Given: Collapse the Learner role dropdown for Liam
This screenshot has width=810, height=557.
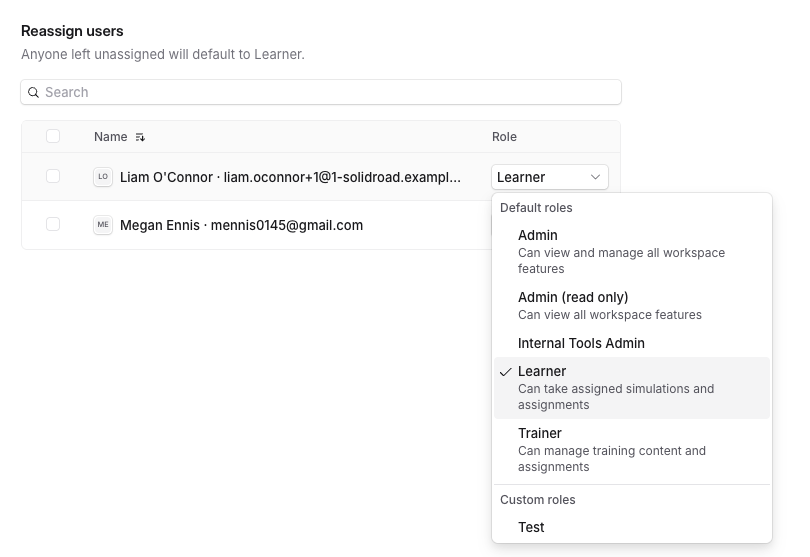Looking at the screenshot, I should pos(550,177).
